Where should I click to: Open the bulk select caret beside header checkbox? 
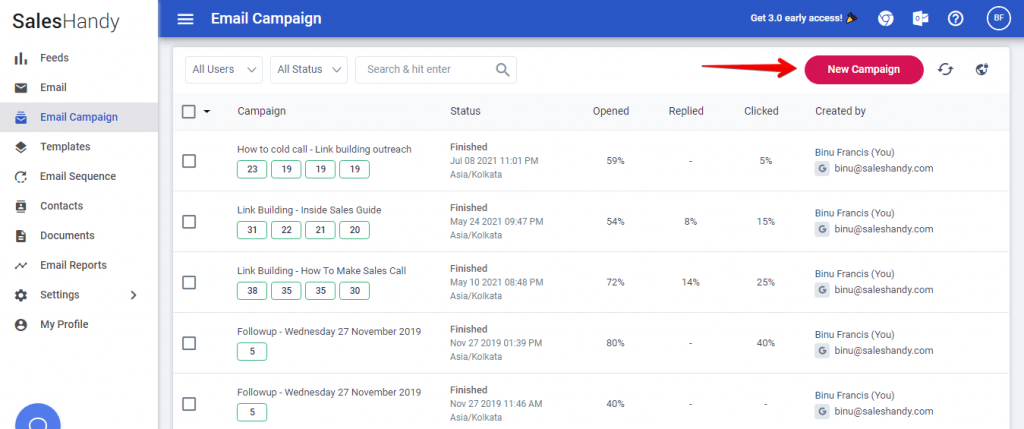[207, 112]
